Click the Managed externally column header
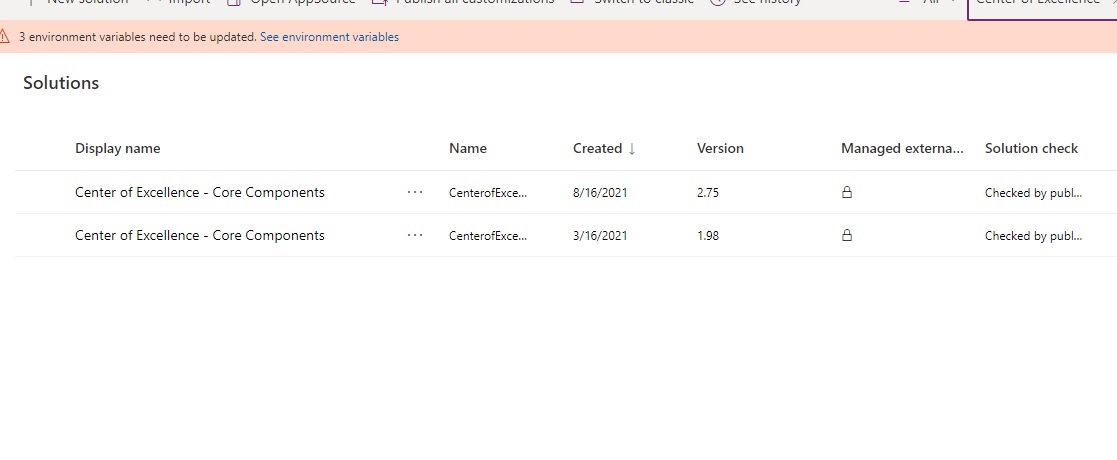The width and height of the screenshot is (1117, 460). click(x=903, y=148)
